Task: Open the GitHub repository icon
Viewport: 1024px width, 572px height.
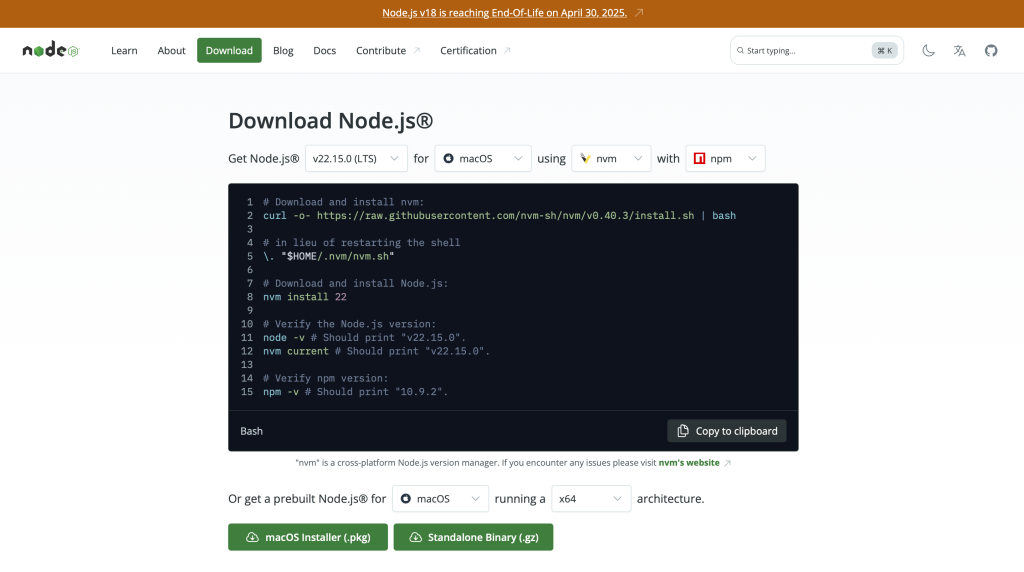Action: [x=990, y=50]
